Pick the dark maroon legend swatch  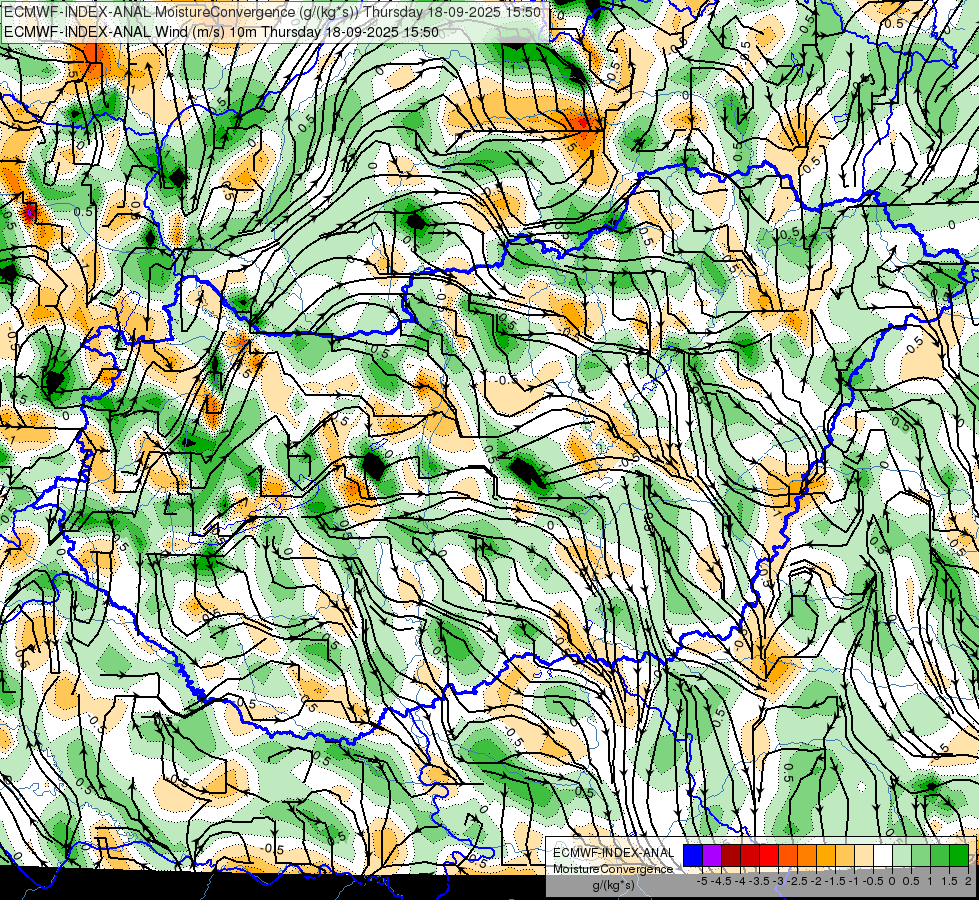pos(731,855)
